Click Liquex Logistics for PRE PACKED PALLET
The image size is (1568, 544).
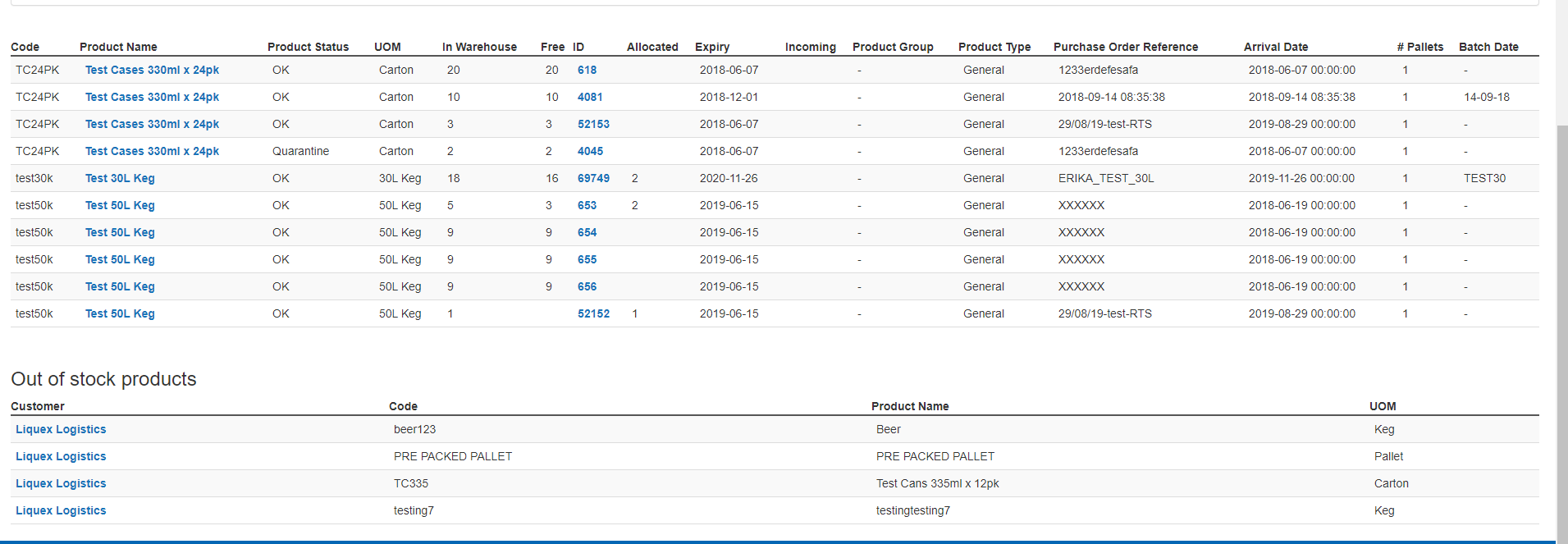pyautogui.click(x=61, y=456)
